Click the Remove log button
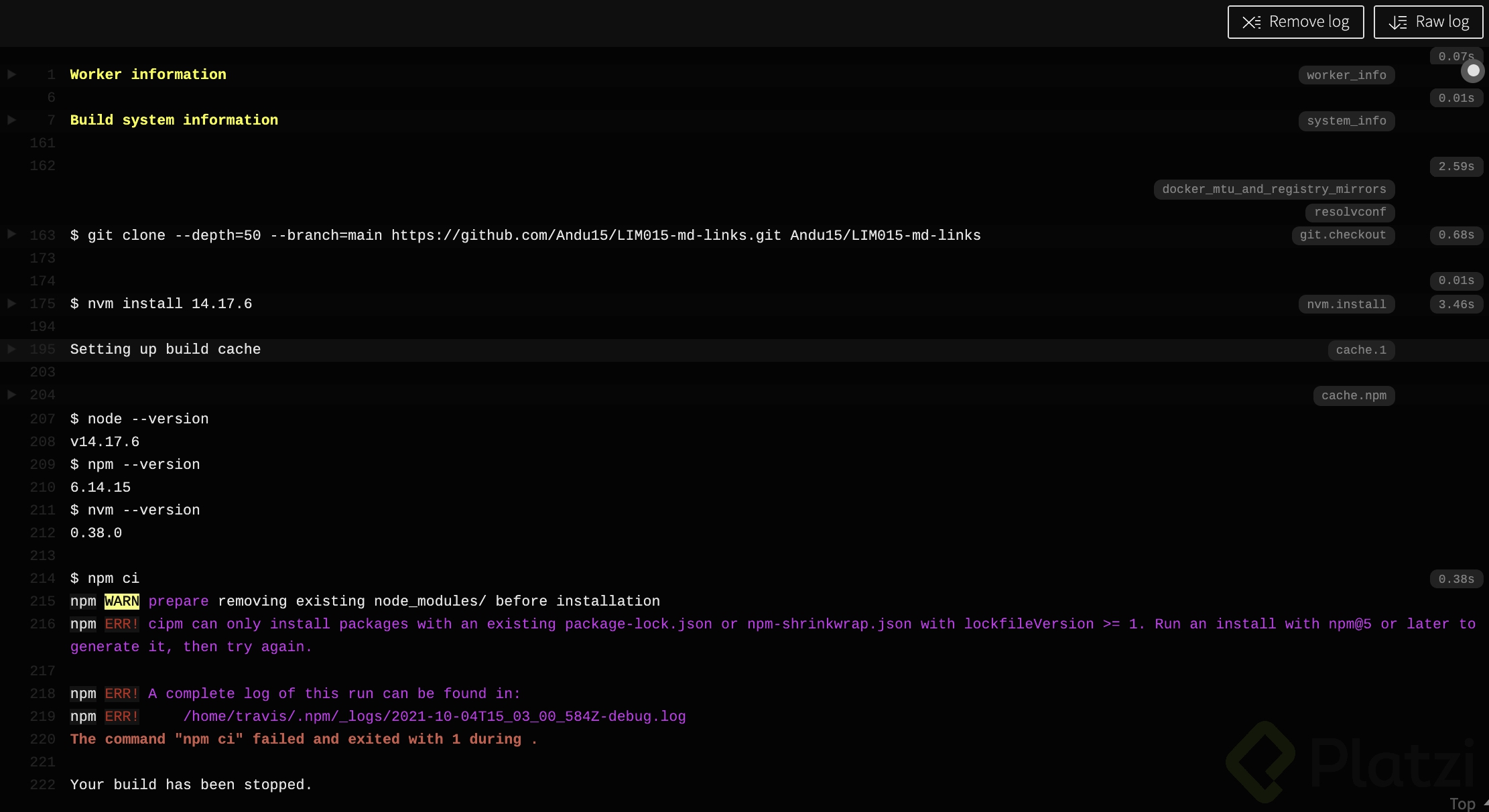Screen dimensions: 1489x812 coord(1295,22)
